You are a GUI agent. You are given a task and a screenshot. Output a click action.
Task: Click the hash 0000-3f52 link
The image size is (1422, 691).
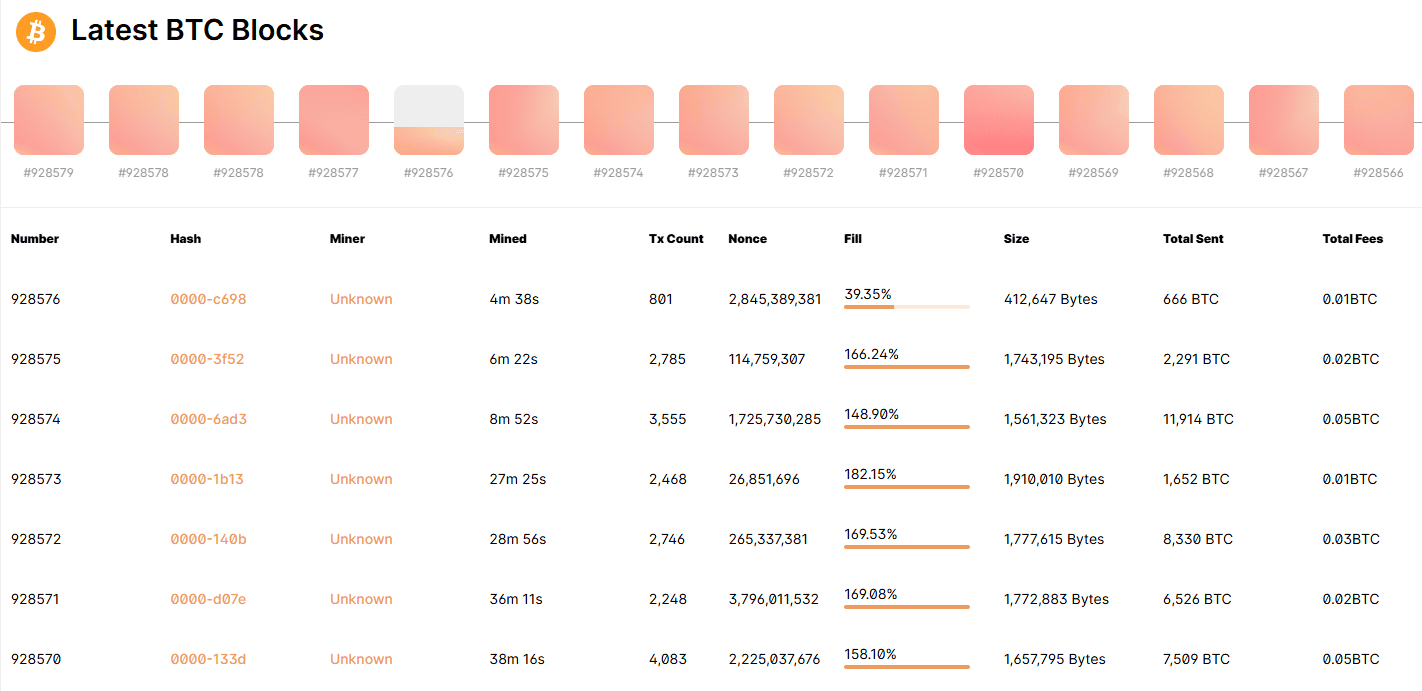pyautogui.click(x=207, y=359)
